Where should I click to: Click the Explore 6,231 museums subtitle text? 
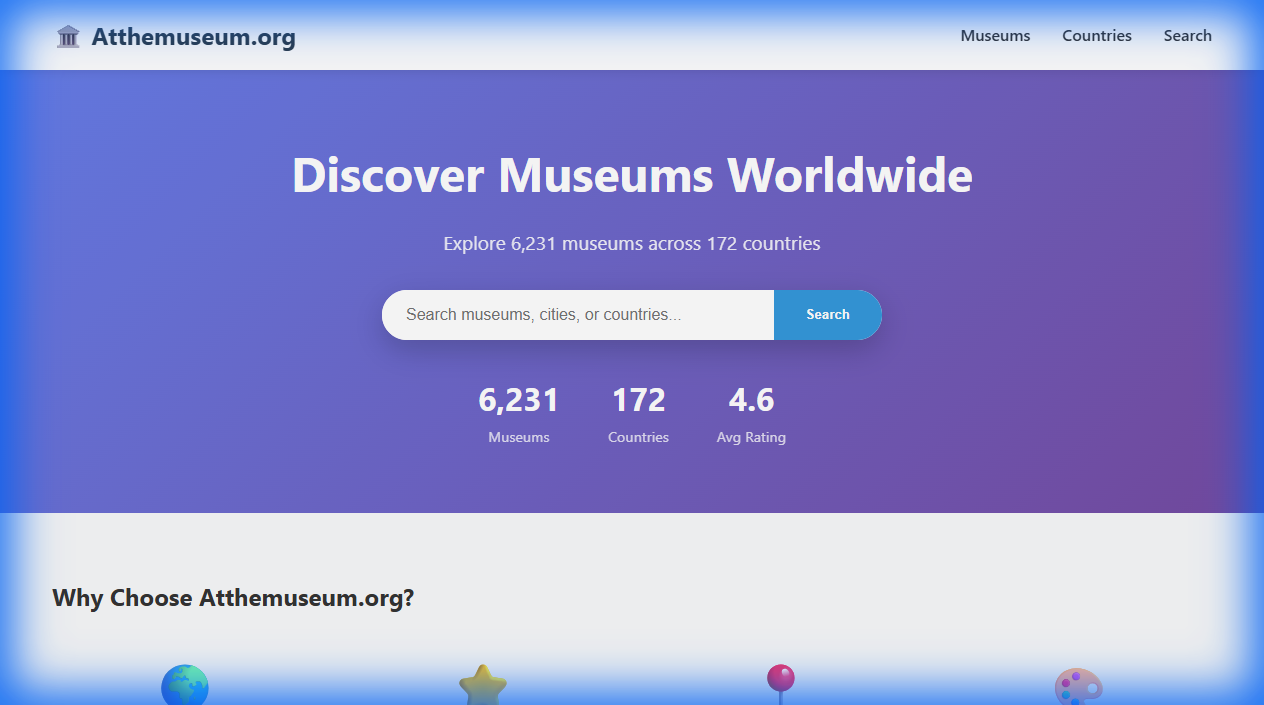(632, 243)
